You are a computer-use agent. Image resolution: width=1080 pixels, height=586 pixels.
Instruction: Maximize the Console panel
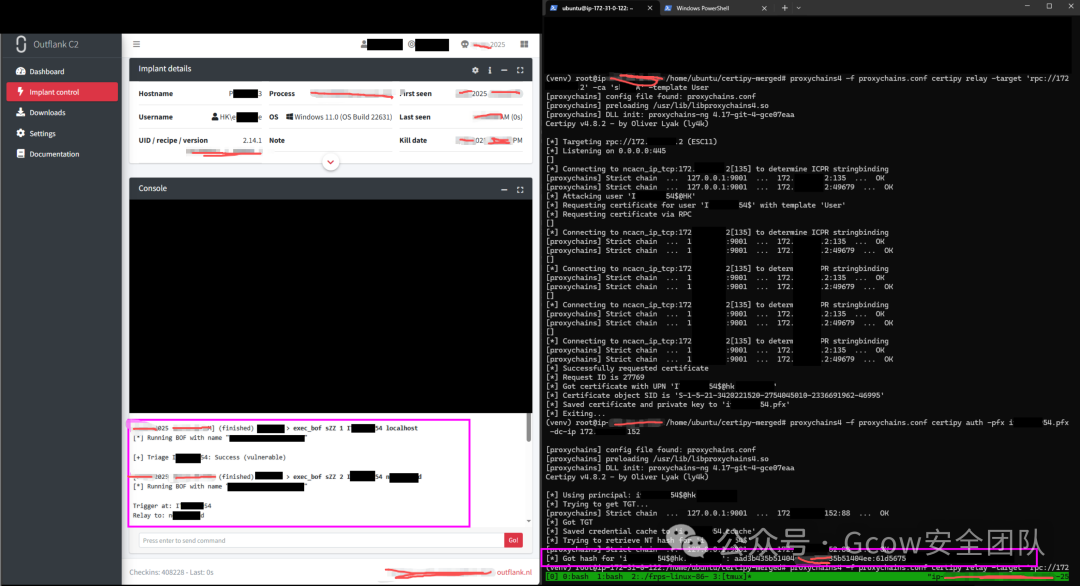pos(520,189)
